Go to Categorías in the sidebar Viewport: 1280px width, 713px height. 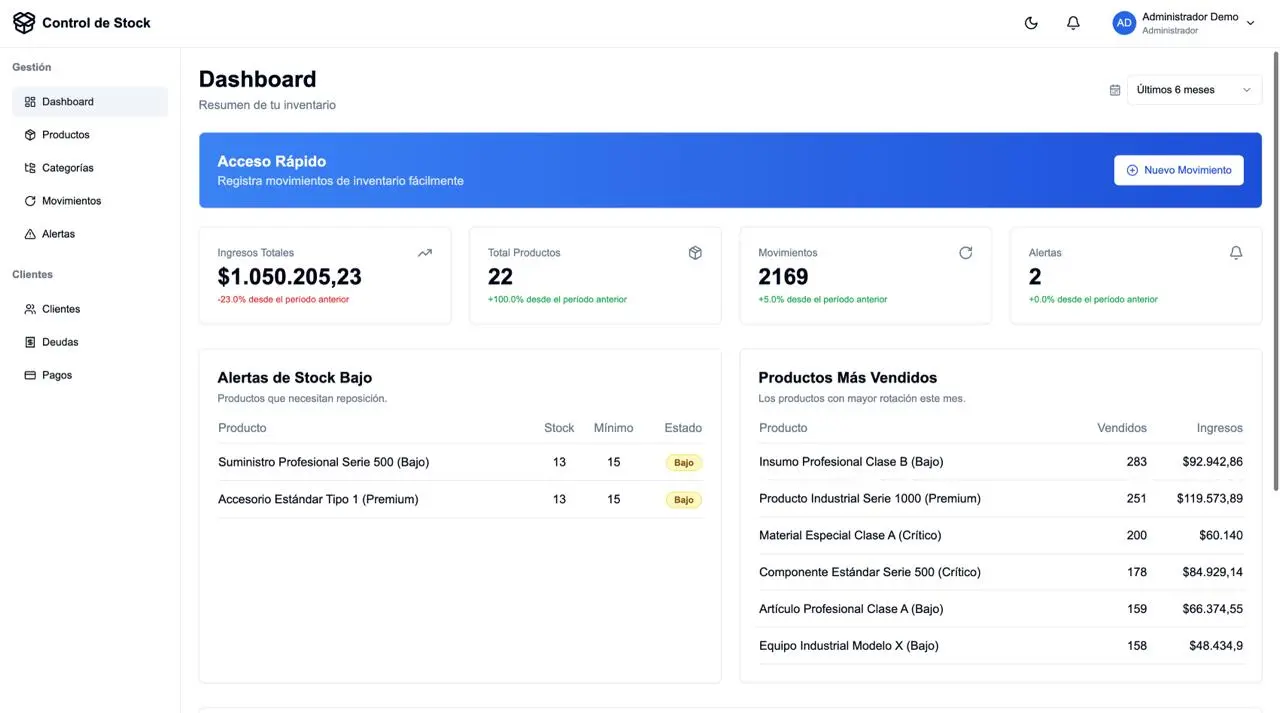point(68,168)
